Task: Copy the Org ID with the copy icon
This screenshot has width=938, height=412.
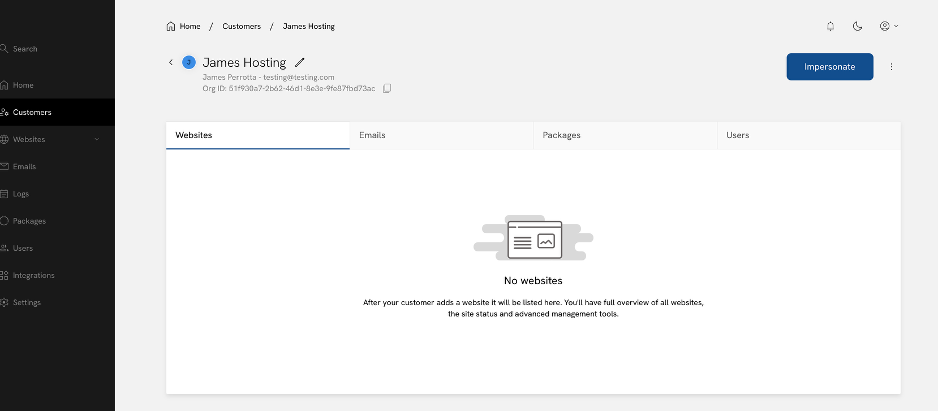Action: point(387,88)
